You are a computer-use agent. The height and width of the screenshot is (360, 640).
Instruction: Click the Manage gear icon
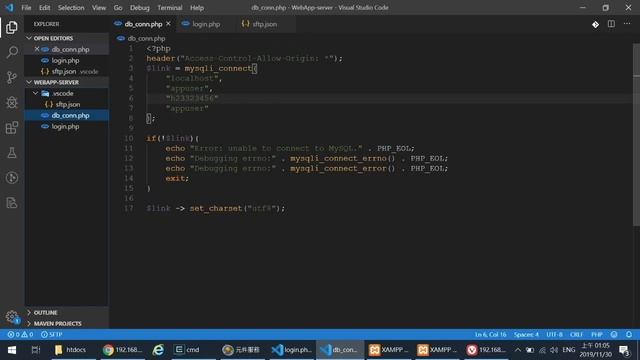coord(12,316)
